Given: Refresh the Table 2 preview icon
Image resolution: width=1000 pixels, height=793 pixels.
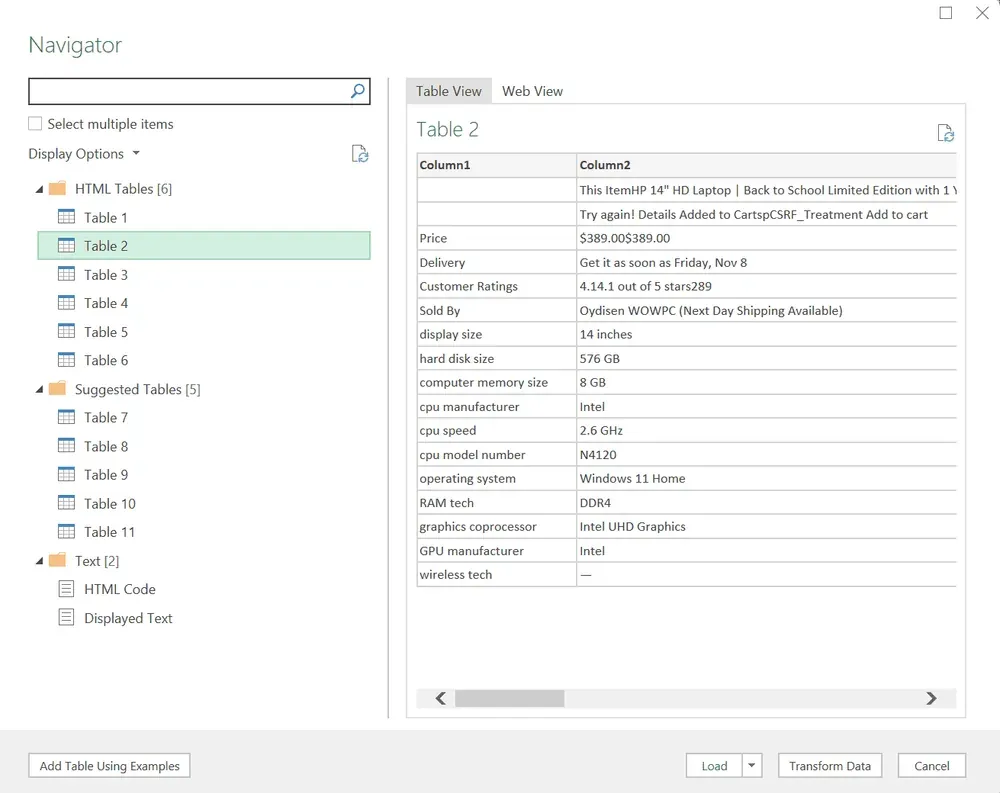Looking at the screenshot, I should [x=945, y=133].
